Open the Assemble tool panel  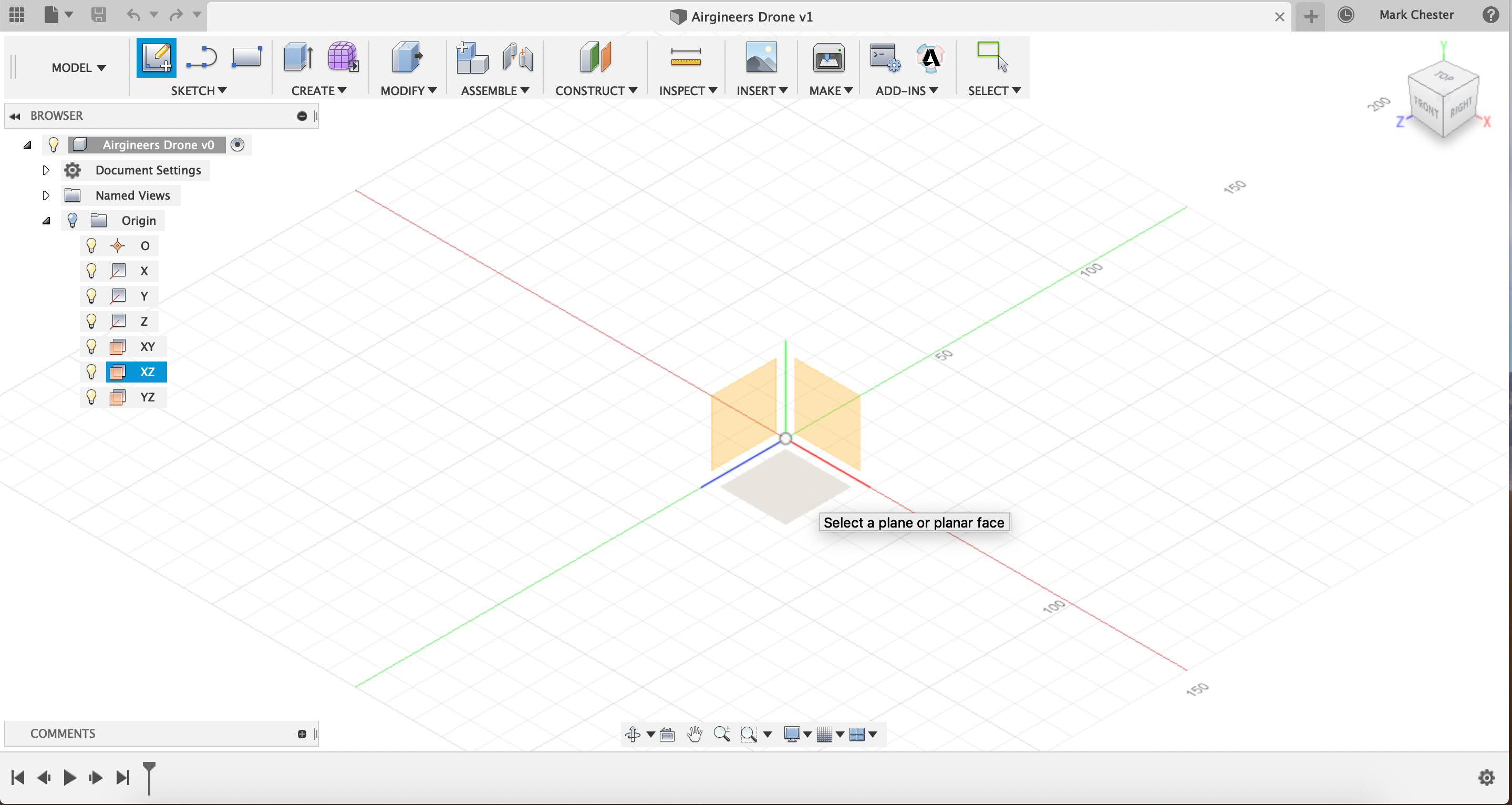click(494, 90)
